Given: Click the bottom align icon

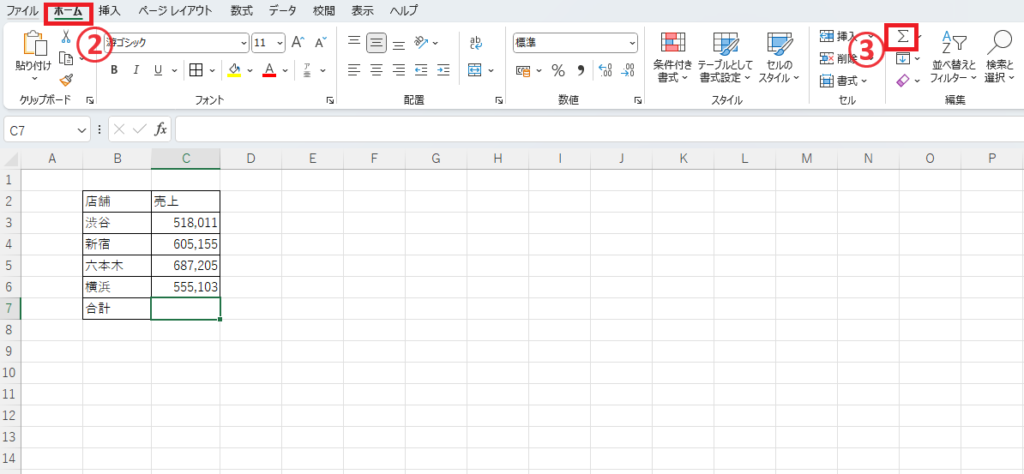Looking at the screenshot, I should click(x=398, y=42).
